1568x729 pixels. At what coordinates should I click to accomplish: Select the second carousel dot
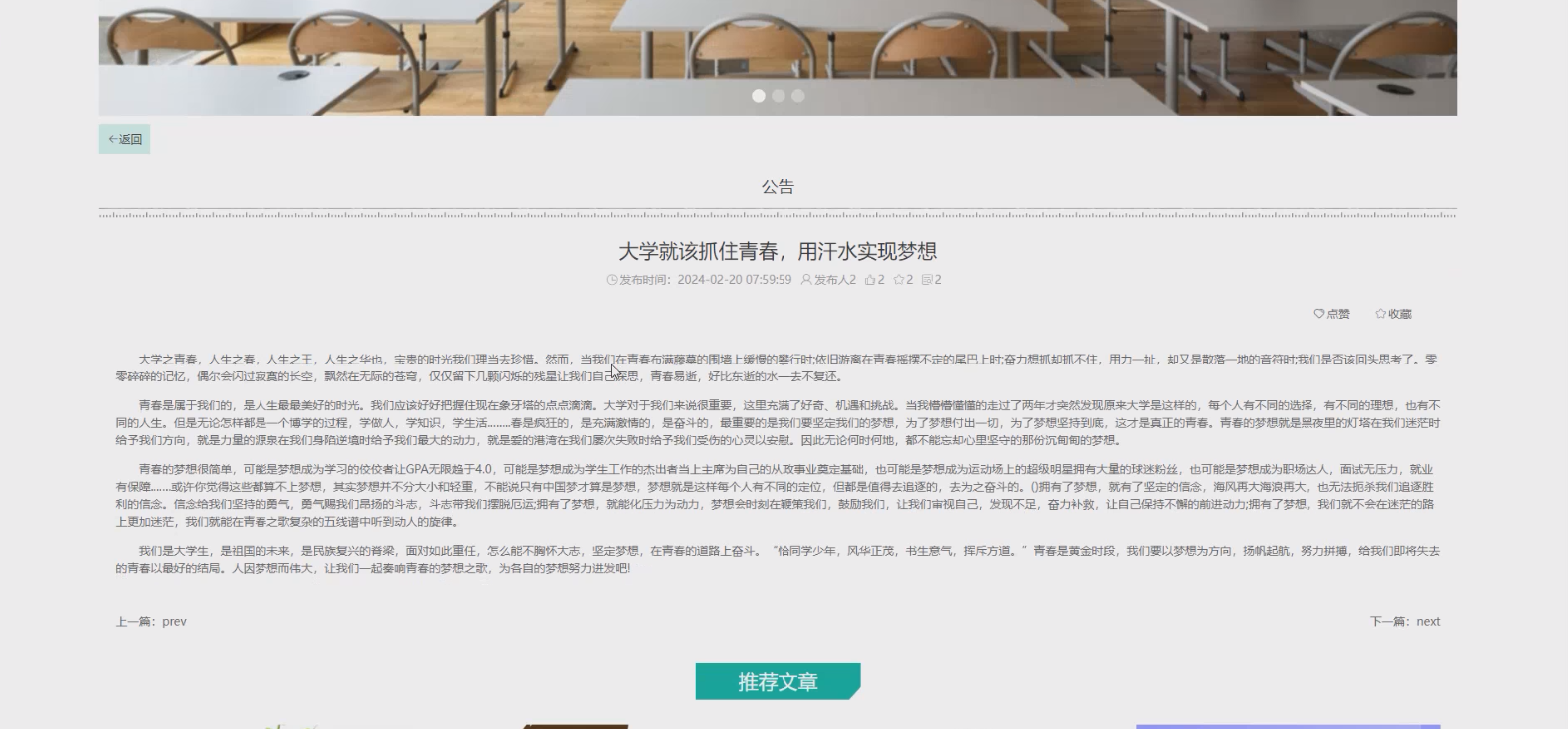point(779,96)
